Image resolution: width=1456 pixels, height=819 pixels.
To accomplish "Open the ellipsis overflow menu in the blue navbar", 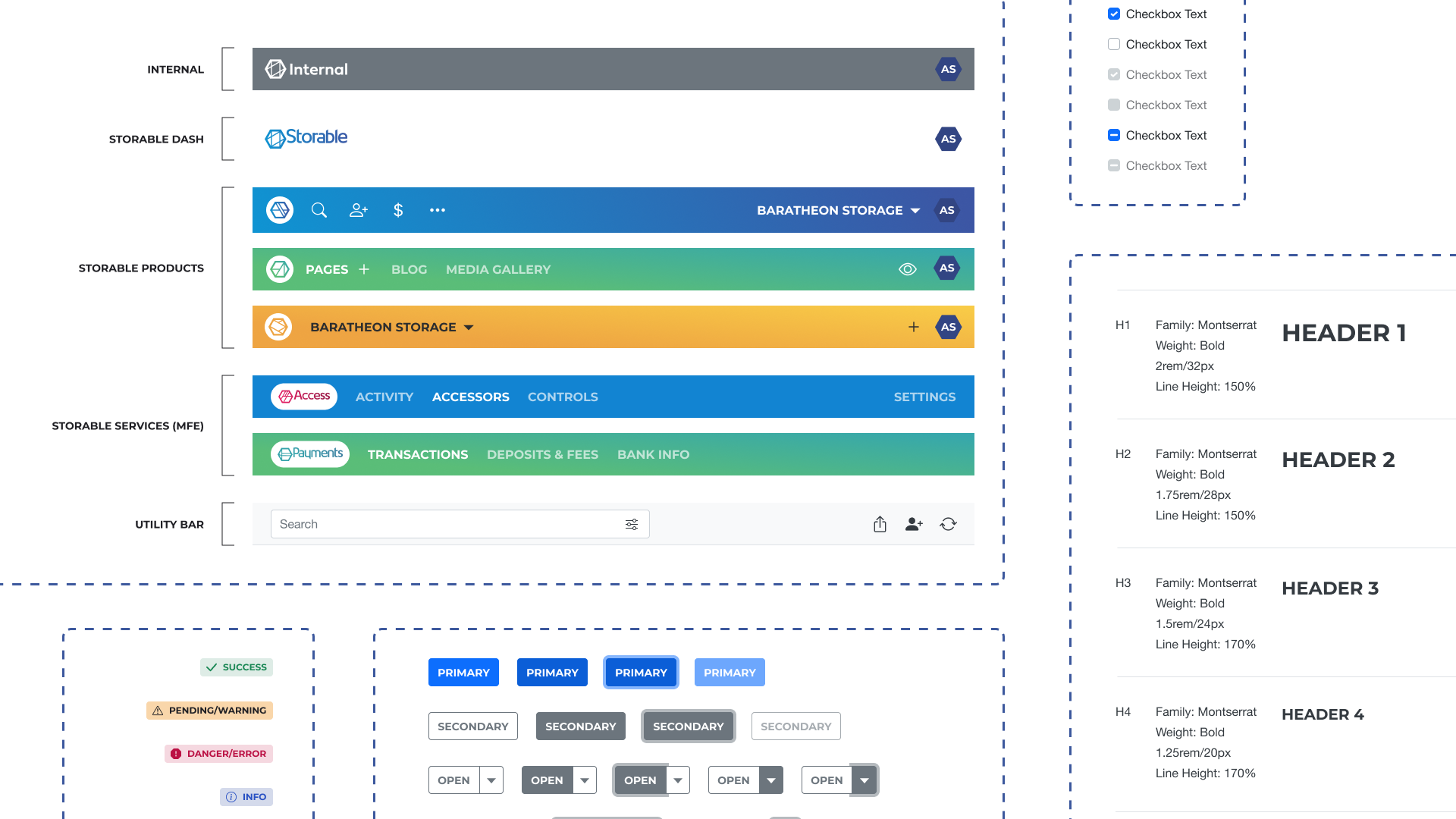I will (x=437, y=210).
